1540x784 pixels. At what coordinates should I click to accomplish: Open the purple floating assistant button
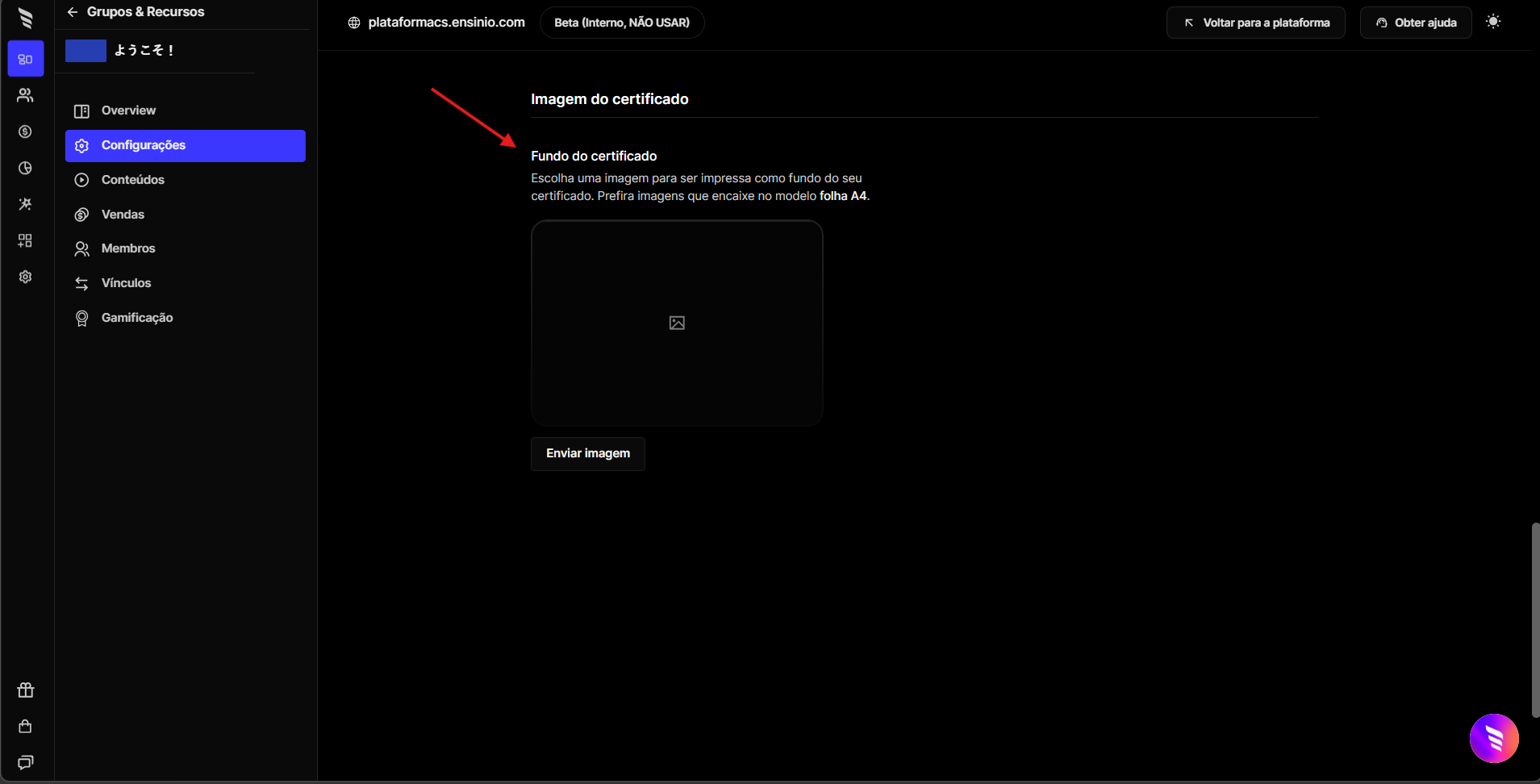coord(1494,738)
